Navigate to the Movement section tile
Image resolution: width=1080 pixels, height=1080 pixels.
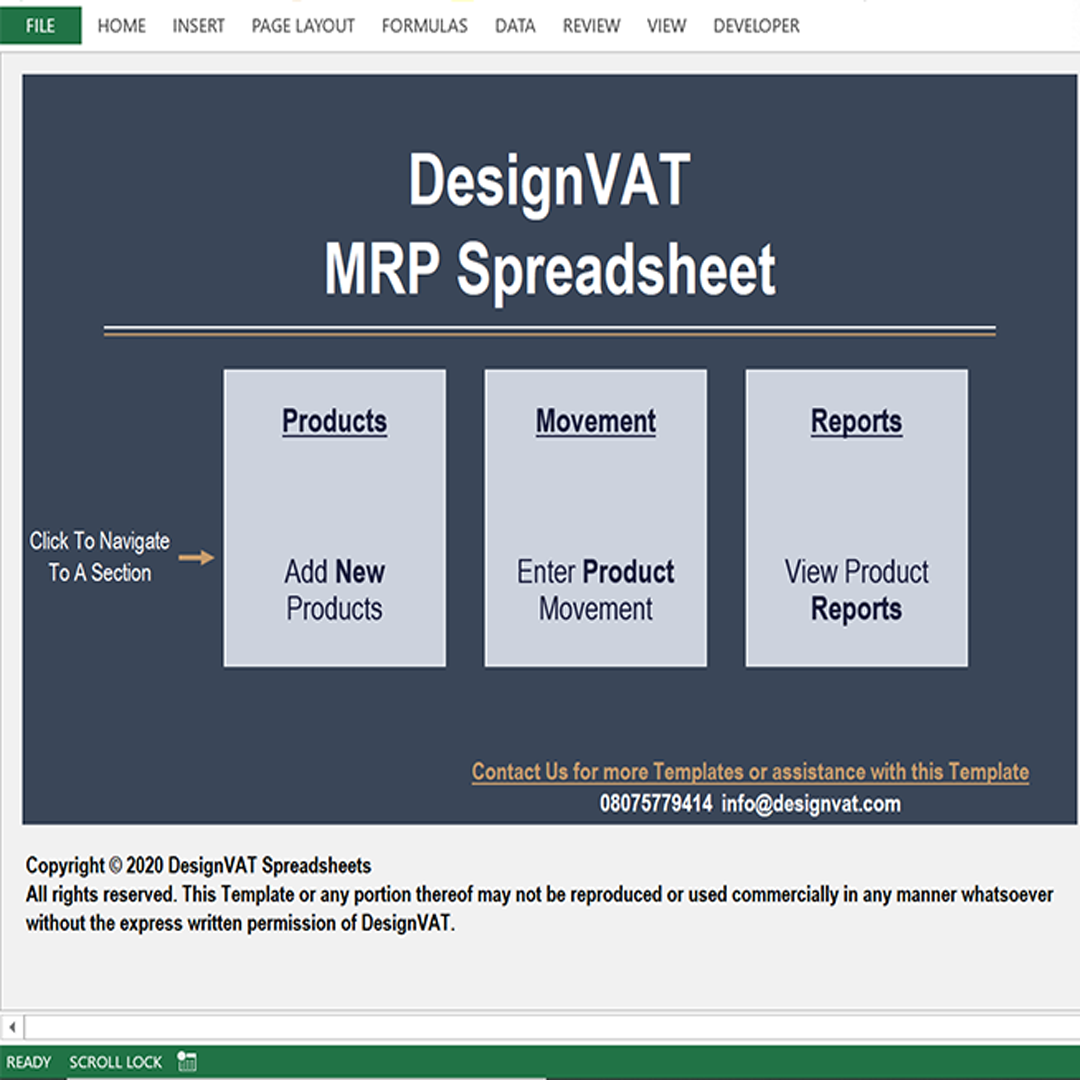(x=595, y=518)
